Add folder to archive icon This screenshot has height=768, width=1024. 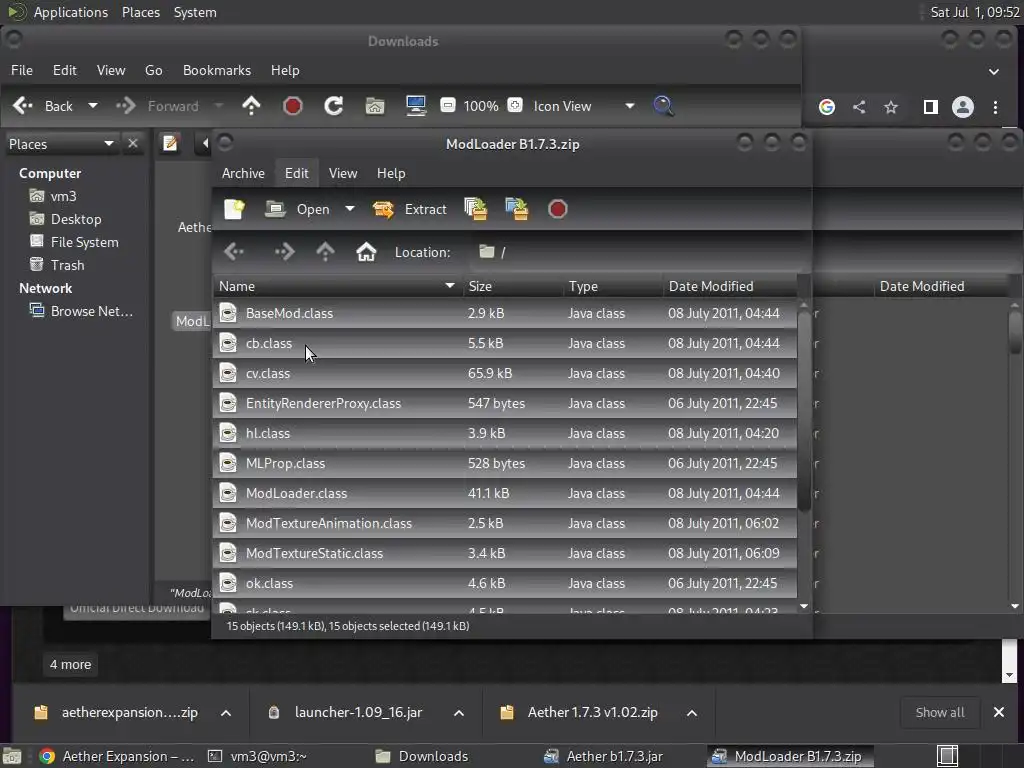pyautogui.click(x=517, y=209)
